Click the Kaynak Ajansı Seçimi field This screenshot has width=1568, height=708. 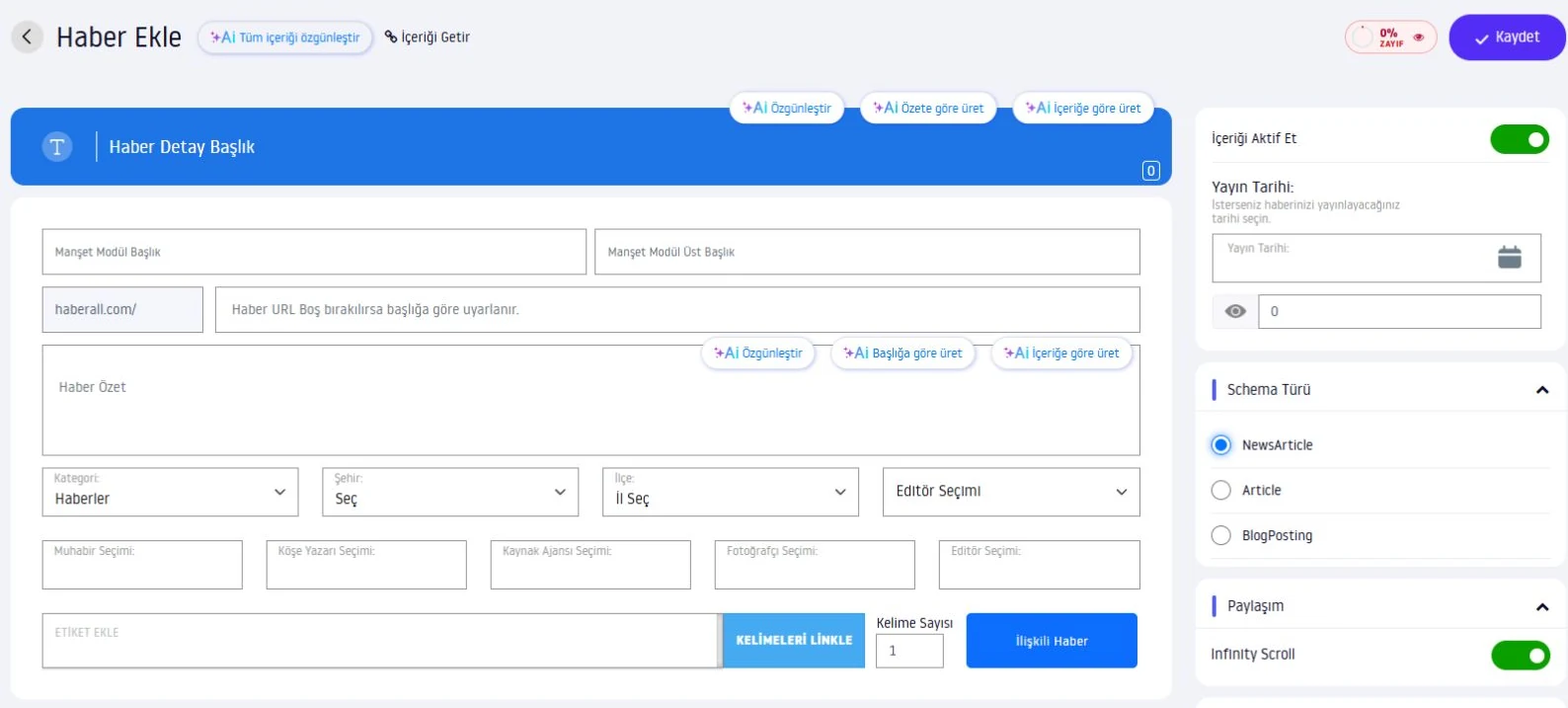click(590, 565)
